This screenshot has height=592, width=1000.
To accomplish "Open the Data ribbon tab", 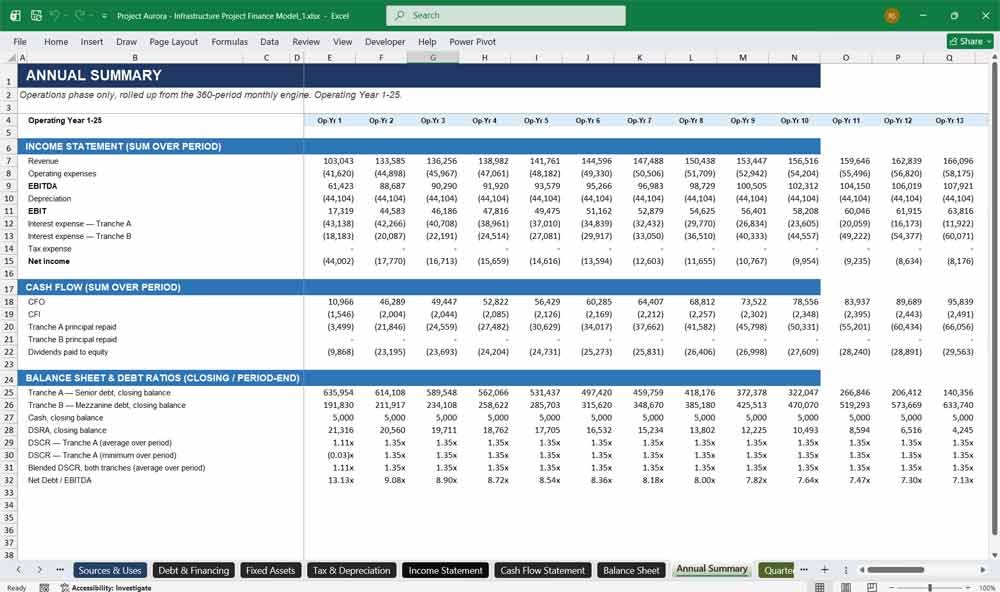I will (269, 41).
